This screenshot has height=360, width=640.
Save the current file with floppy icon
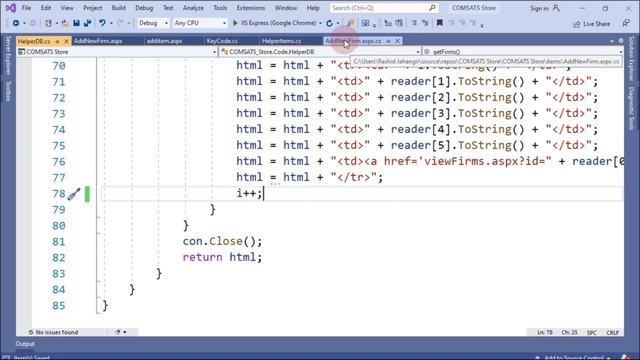click(x=76, y=23)
